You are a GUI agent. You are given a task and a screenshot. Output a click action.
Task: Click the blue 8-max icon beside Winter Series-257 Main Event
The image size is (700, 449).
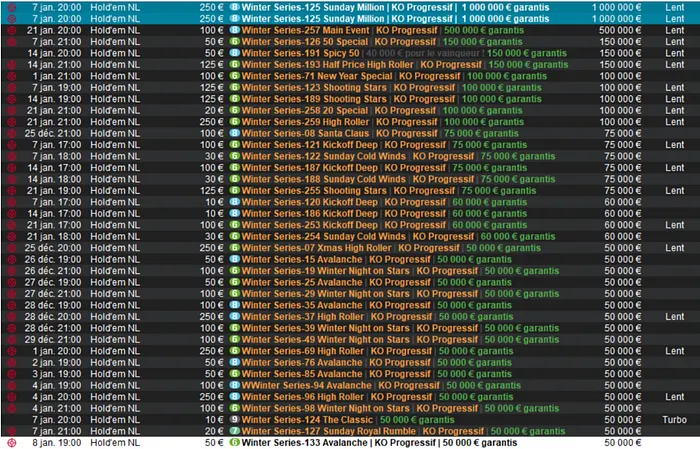click(235, 30)
